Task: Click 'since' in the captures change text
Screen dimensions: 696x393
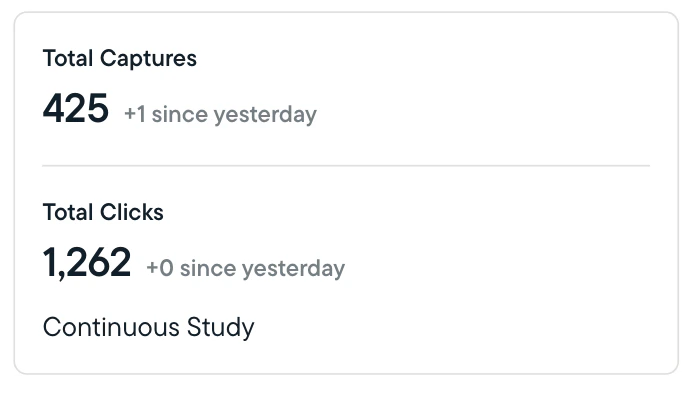Action: pos(180,115)
